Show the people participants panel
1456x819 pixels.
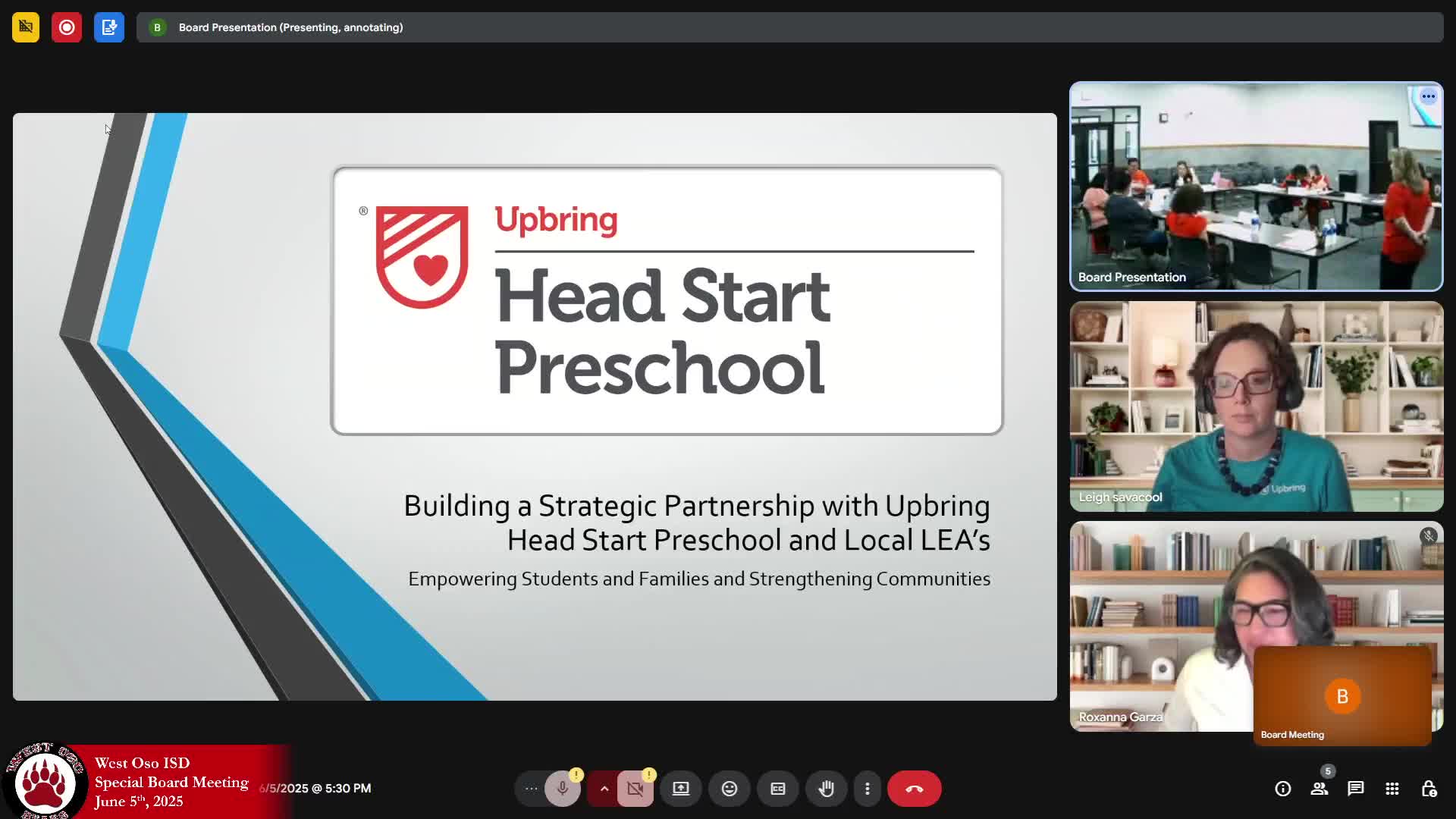(x=1319, y=789)
